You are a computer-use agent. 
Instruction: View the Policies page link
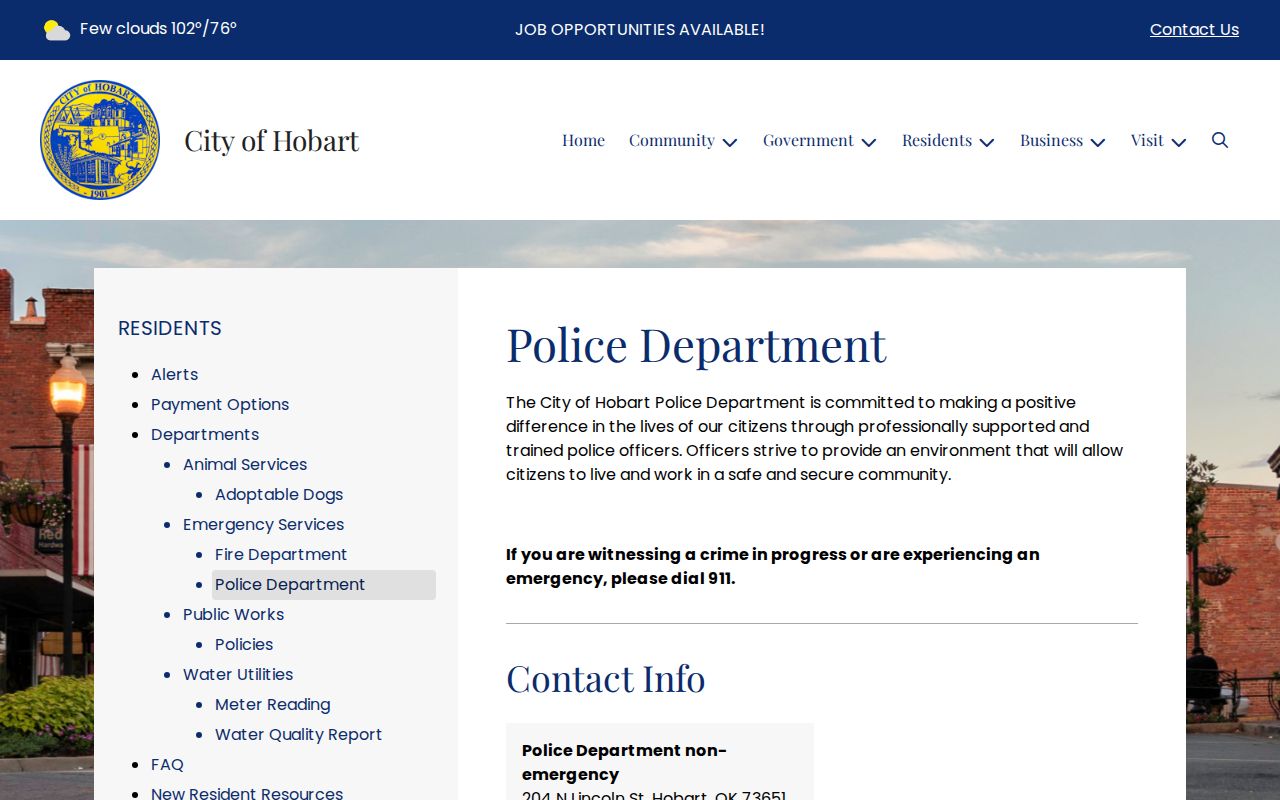click(244, 644)
